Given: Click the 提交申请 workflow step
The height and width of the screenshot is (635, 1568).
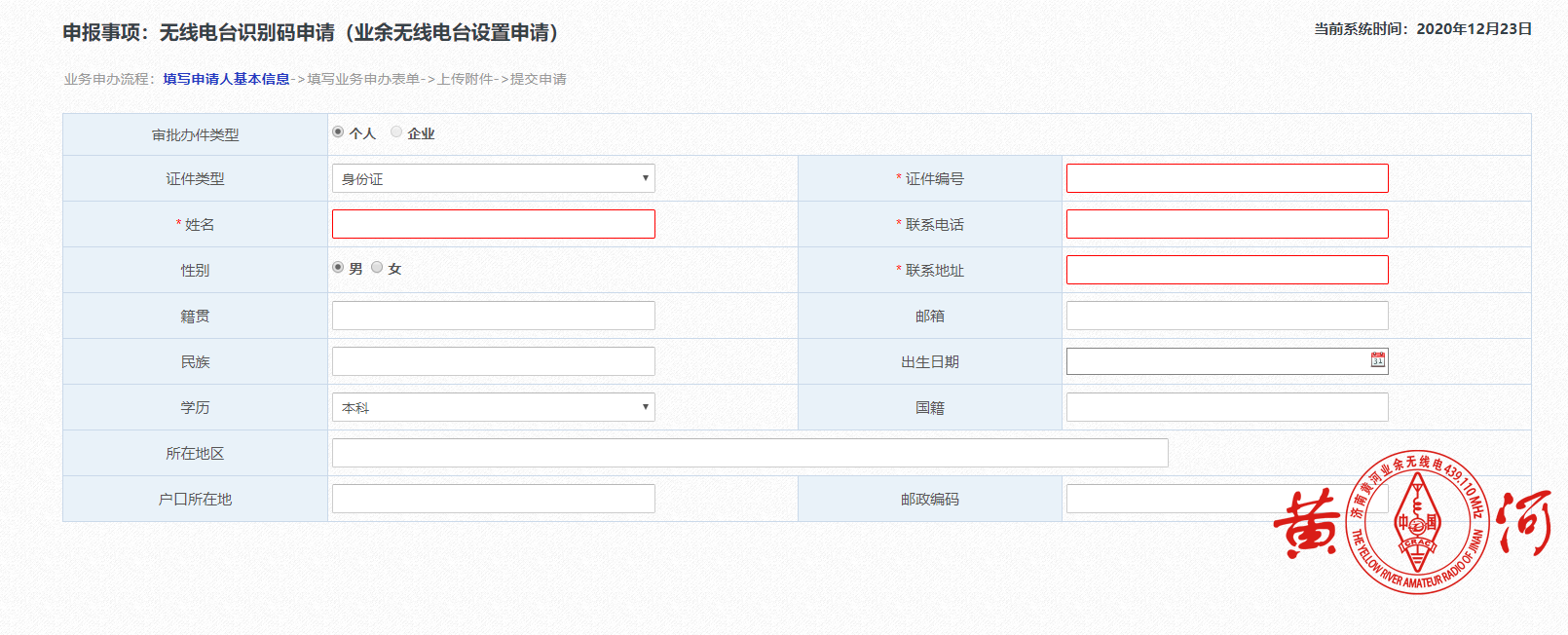Looking at the screenshot, I should [x=539, y=79].
